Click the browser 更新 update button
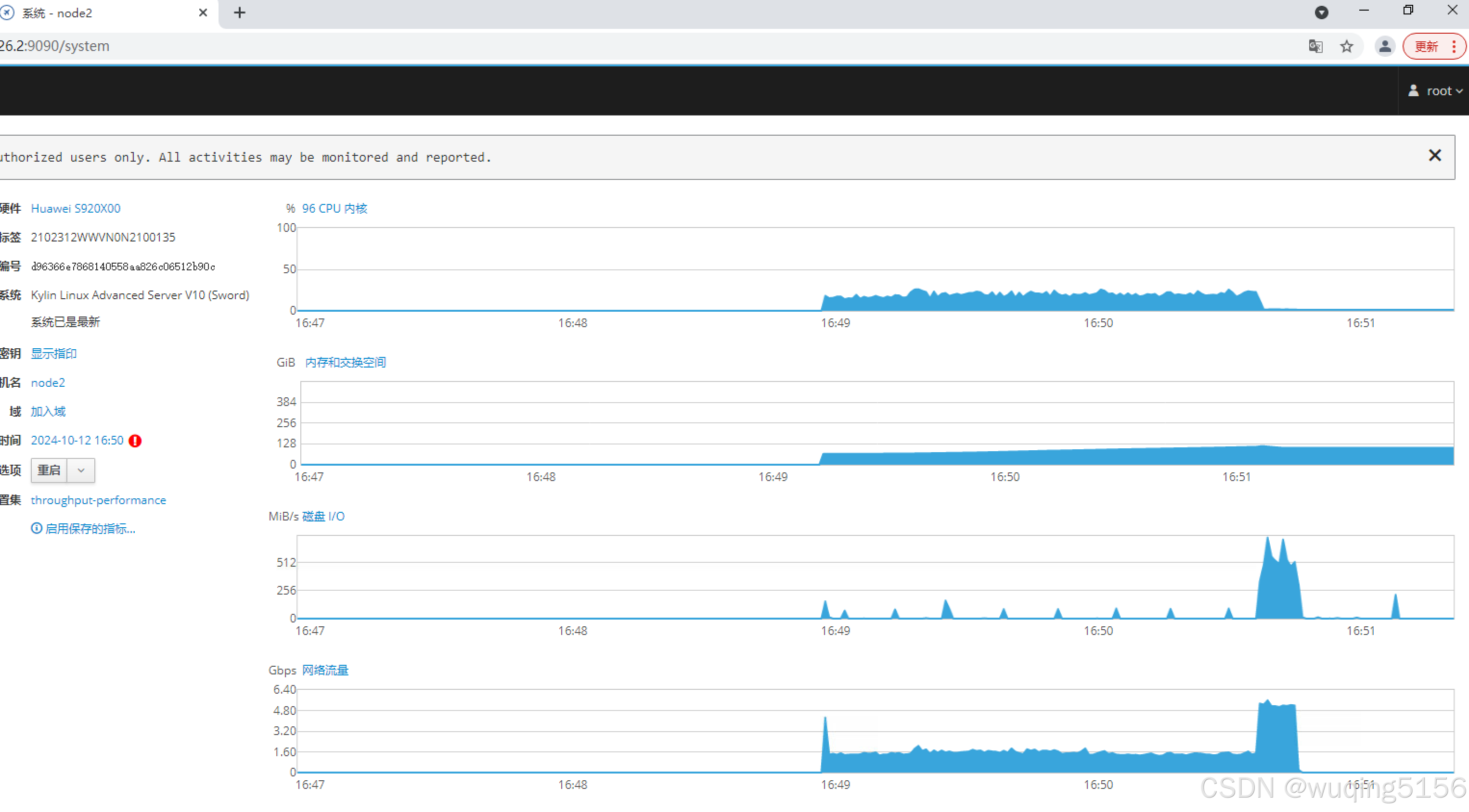This screenshot has height=812, width=1469. pos(1426,46)
